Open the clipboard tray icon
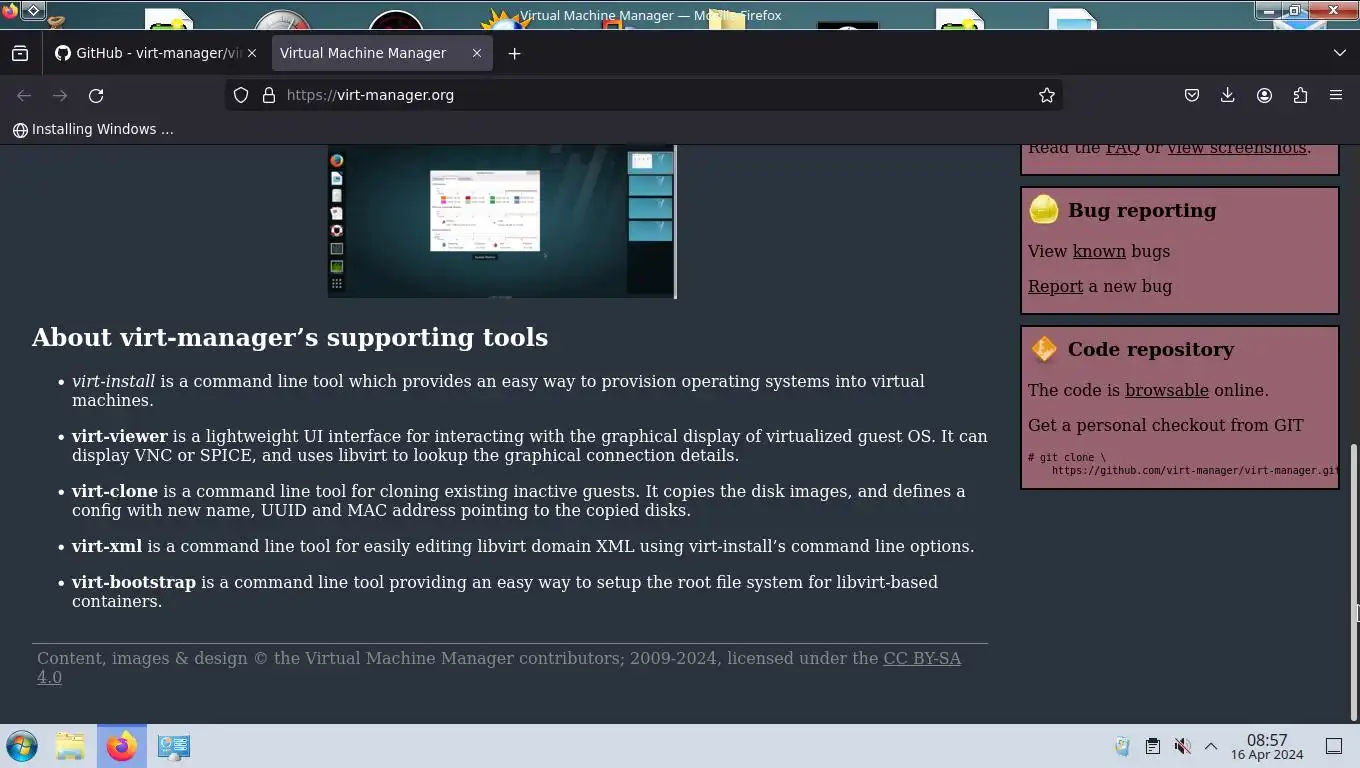This screenshot has width=1360, height=768. pyautogui.click(x=1152, y=746)
